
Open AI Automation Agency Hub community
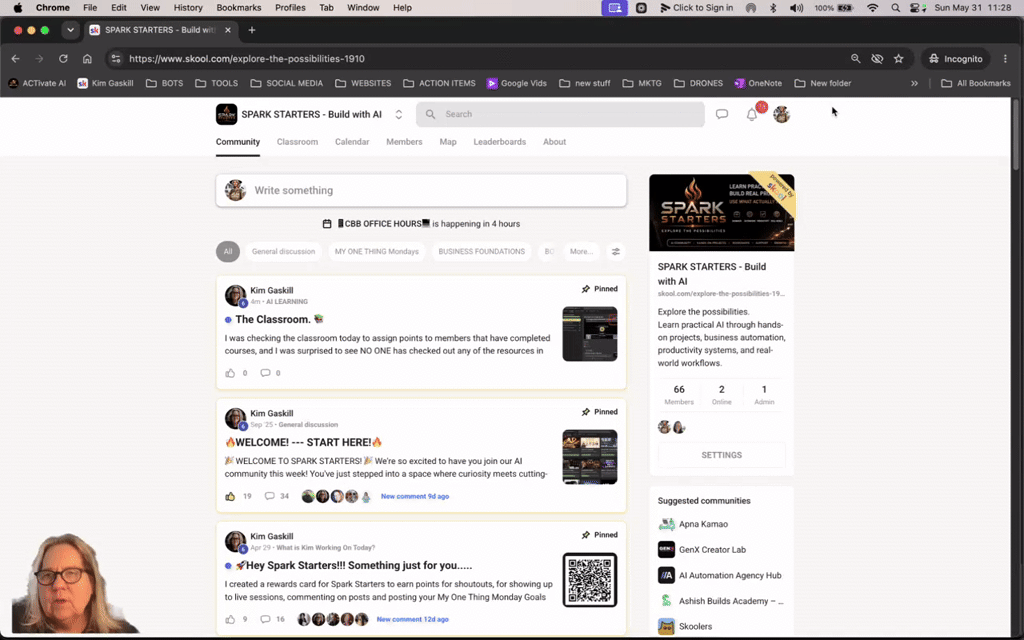click(720, 575)
